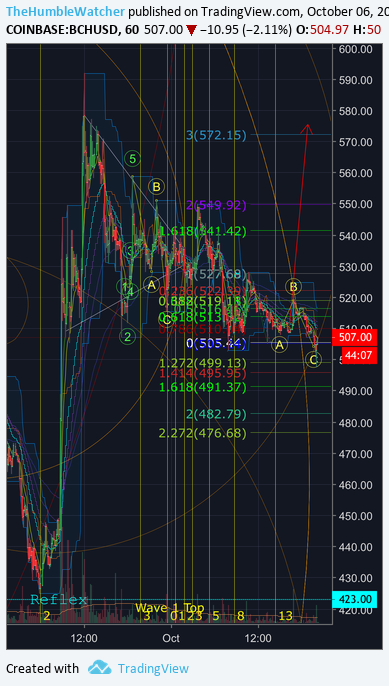Click the 430.00 price axis label
389x686 pixels.
pyautogui.click(x=356, y=578)
